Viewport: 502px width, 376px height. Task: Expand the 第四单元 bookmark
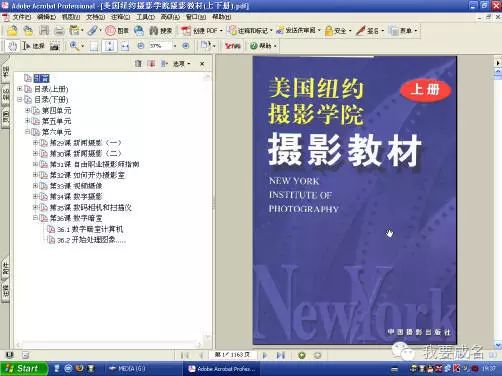[x=27, y=110]
